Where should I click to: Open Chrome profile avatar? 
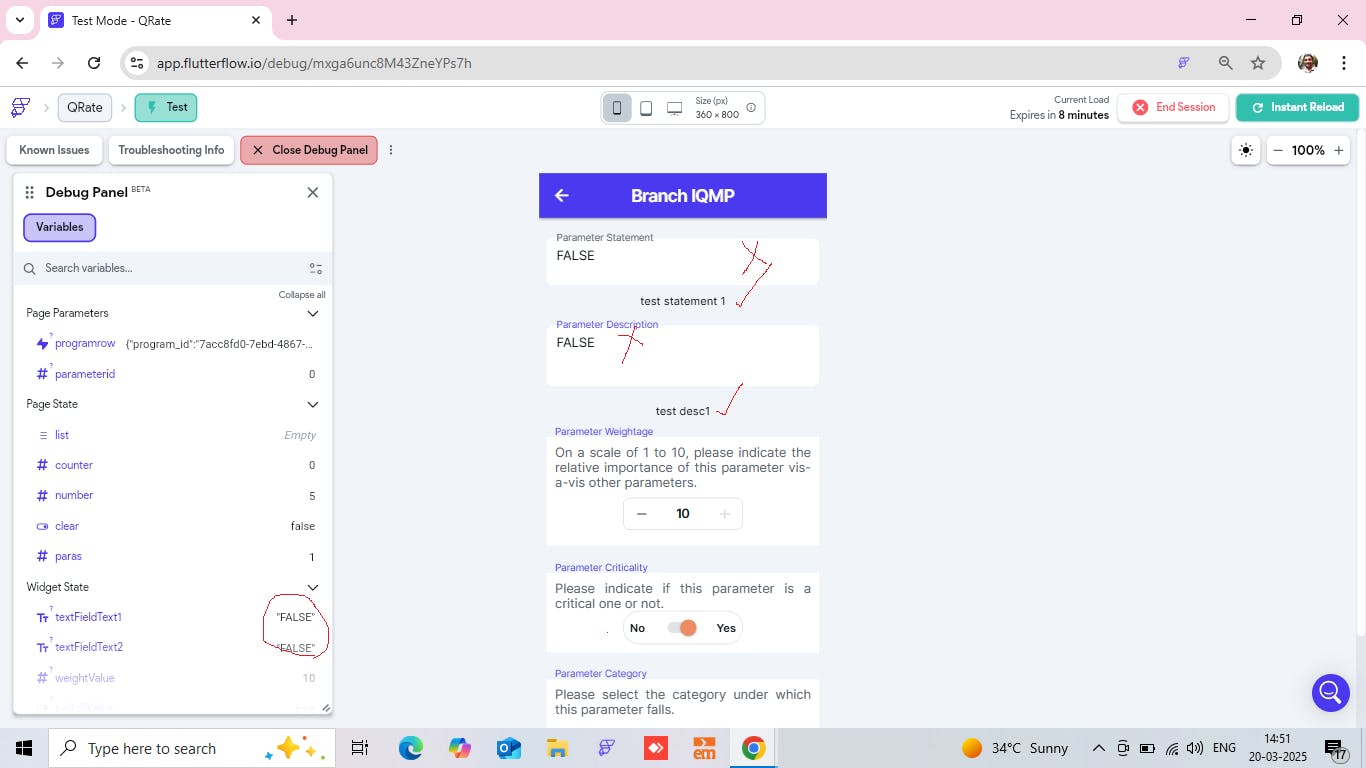(x=1307, y=63)
